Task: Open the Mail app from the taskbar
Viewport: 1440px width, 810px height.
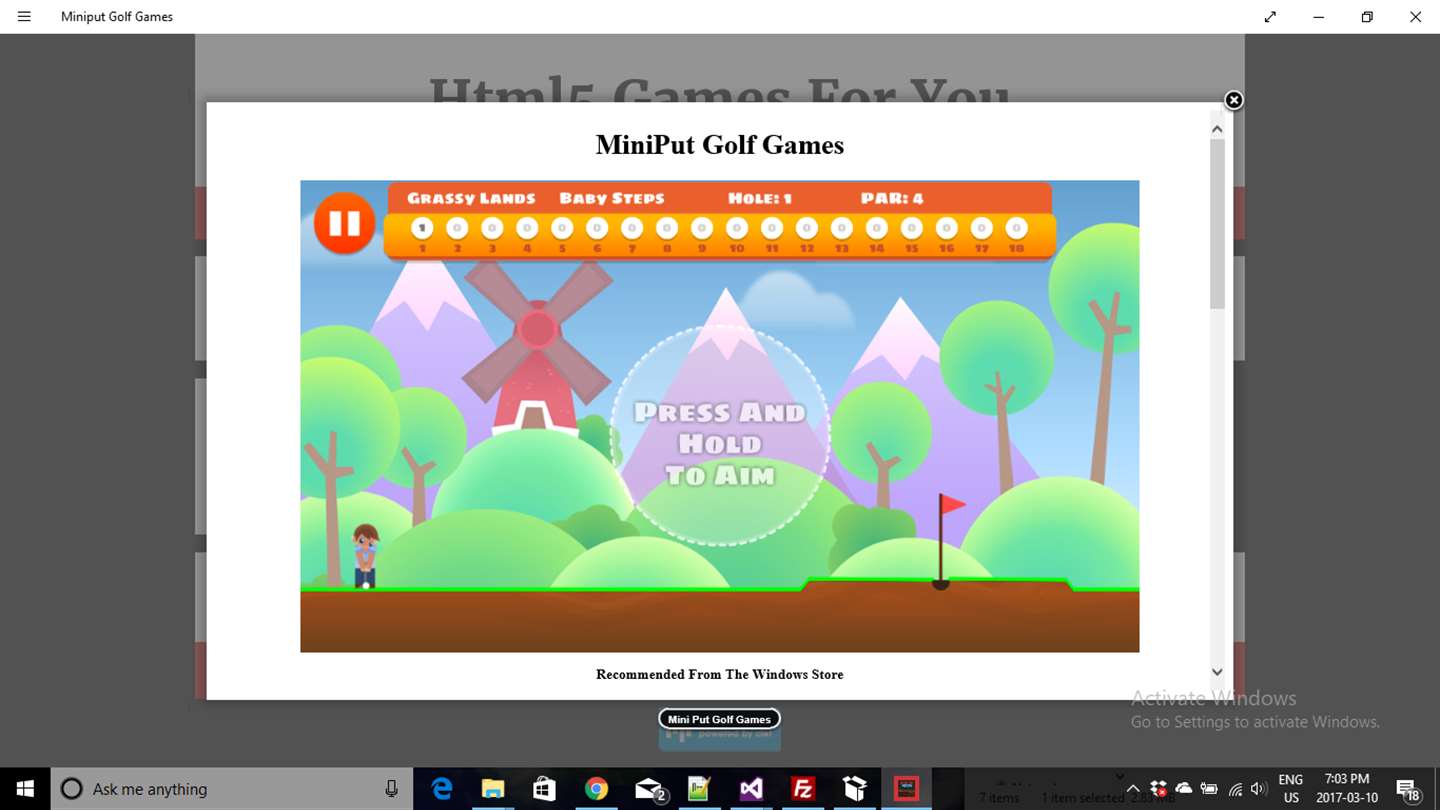Action: pos(650,789)
